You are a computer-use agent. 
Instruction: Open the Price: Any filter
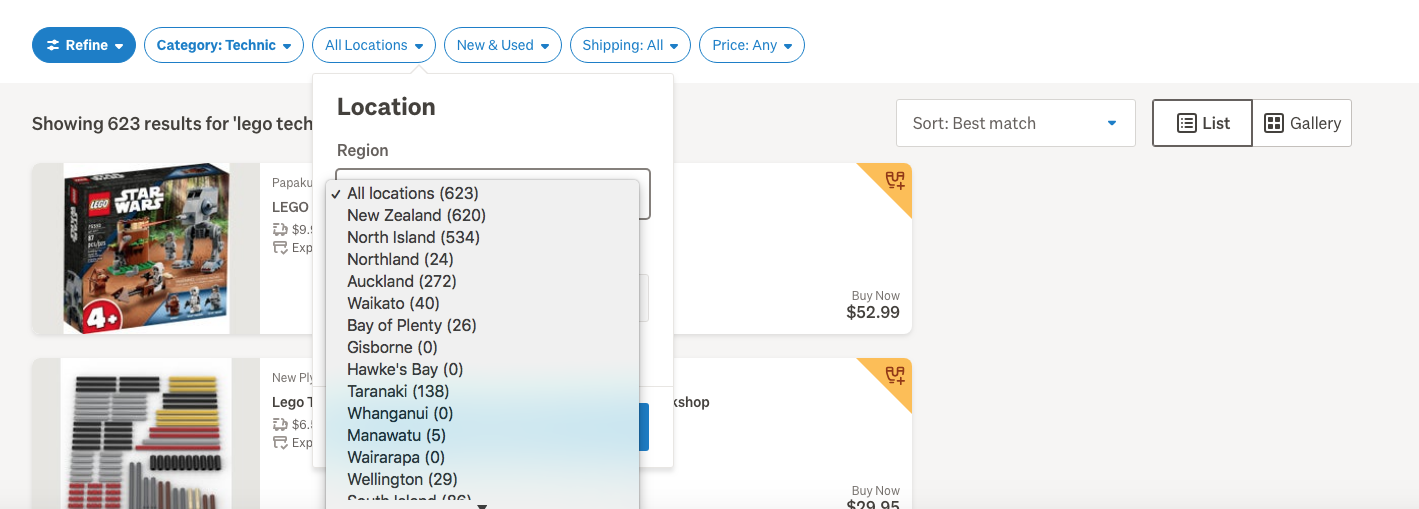coord(752,45)
